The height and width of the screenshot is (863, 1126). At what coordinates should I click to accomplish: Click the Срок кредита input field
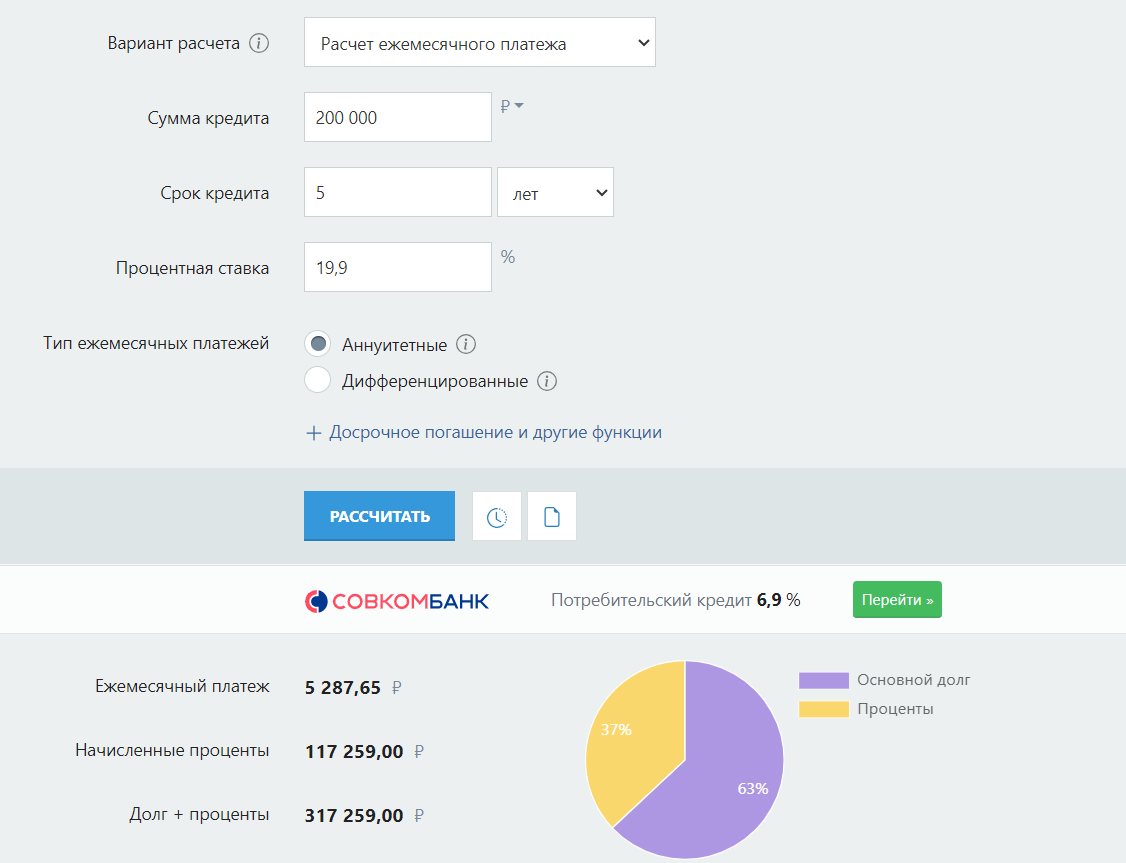click(398, 192)
